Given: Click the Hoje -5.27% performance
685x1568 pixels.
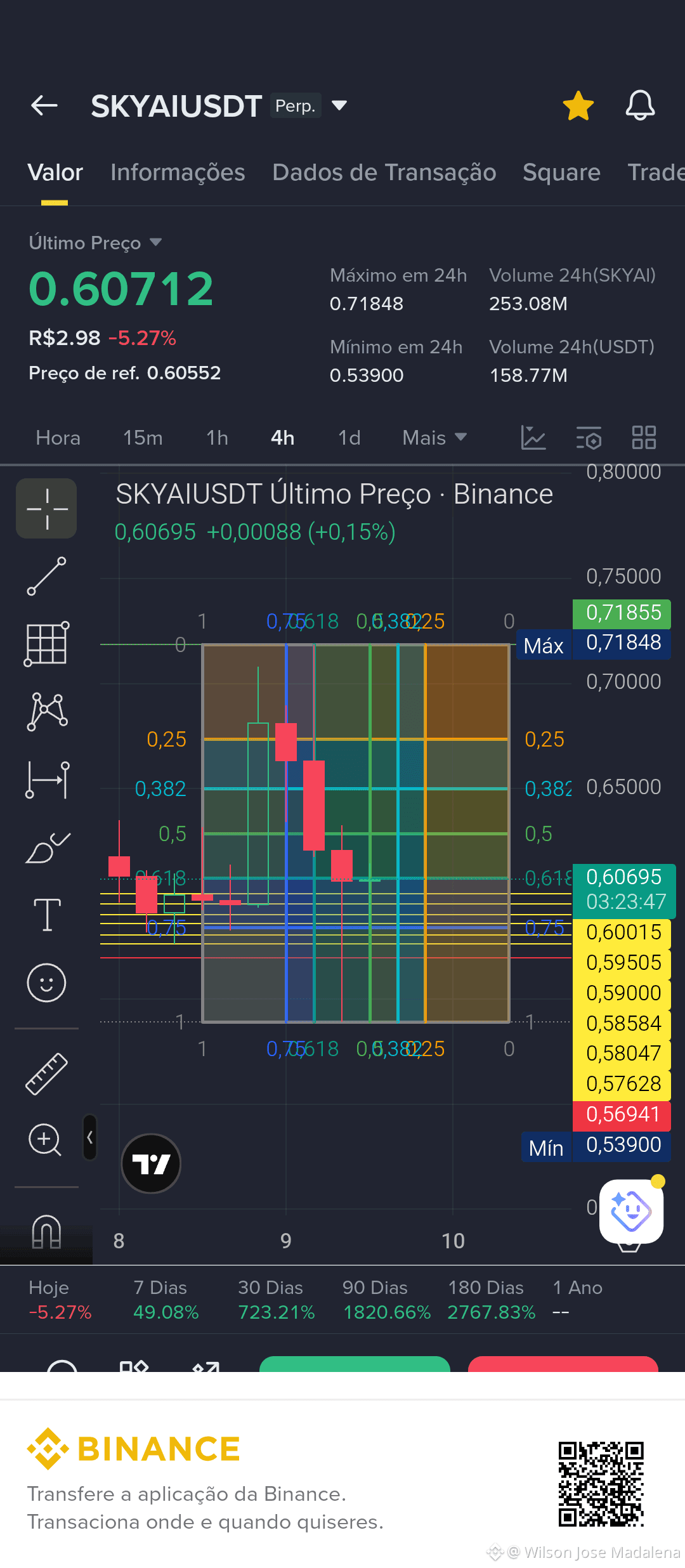Looking at the screenshot, I should click(x=60, y=1300).
